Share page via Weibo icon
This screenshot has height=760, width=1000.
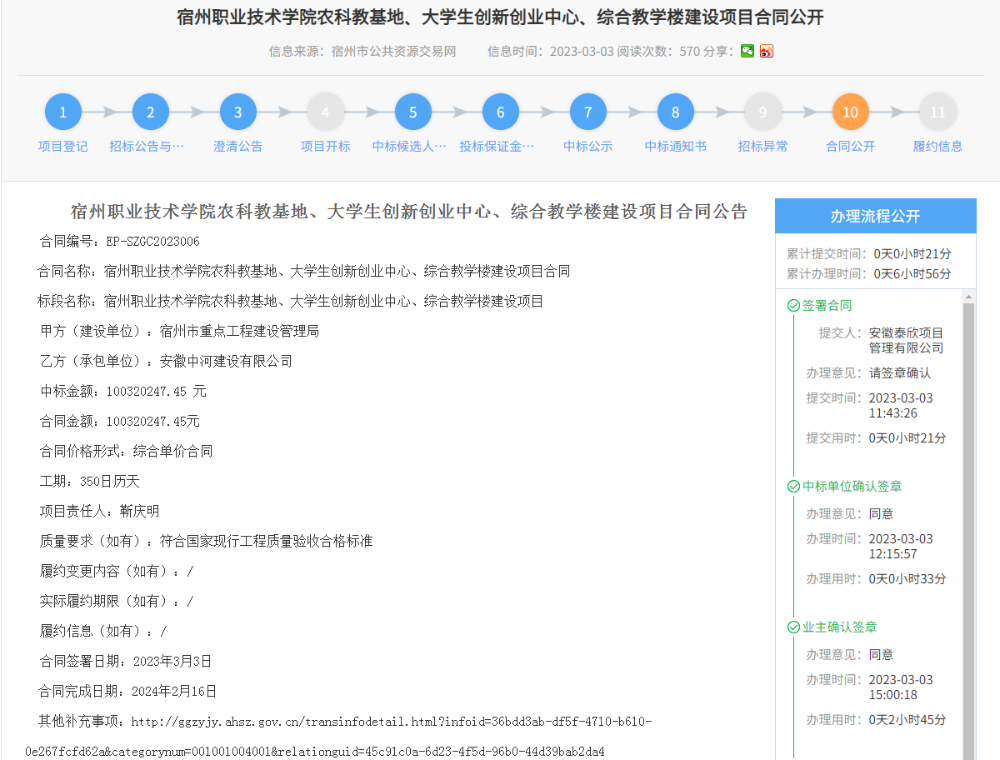(767, 51)
